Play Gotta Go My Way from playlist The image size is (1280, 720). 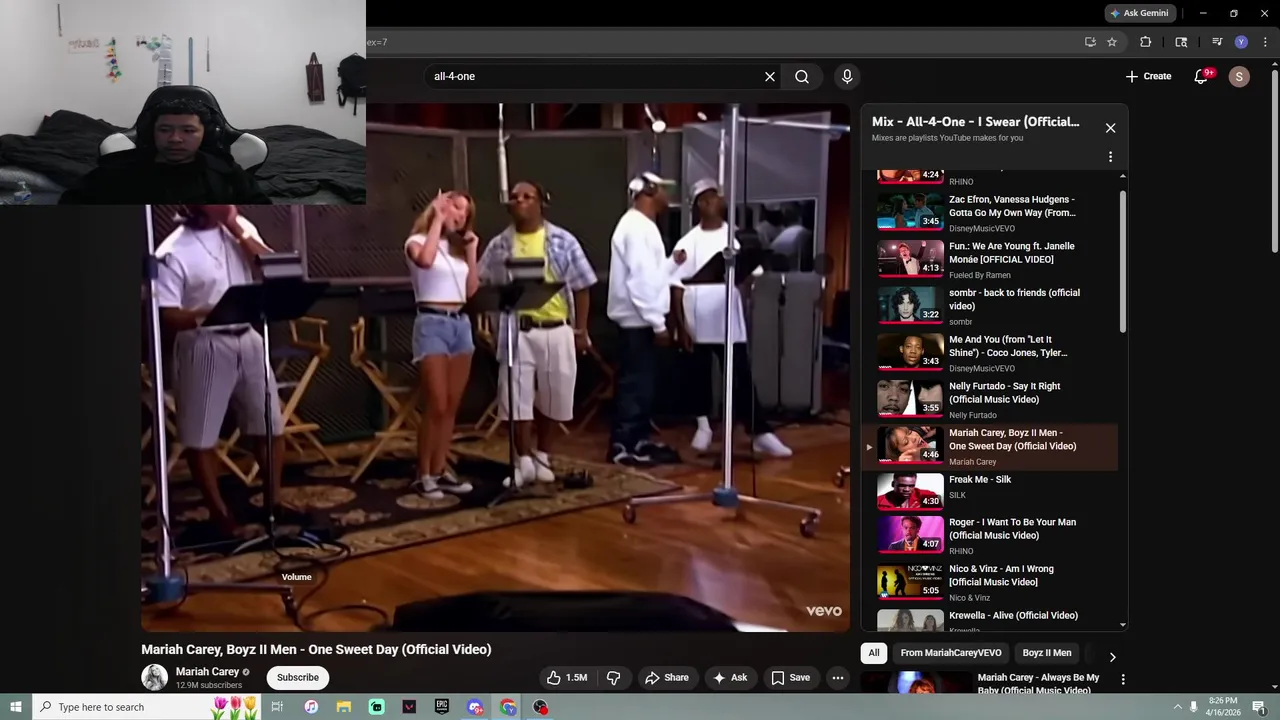tap(990, 212)
